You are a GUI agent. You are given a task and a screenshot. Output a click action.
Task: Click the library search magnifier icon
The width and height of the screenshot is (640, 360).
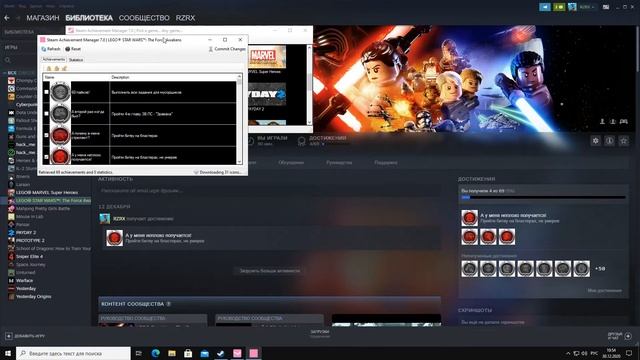tap(8, 60)
